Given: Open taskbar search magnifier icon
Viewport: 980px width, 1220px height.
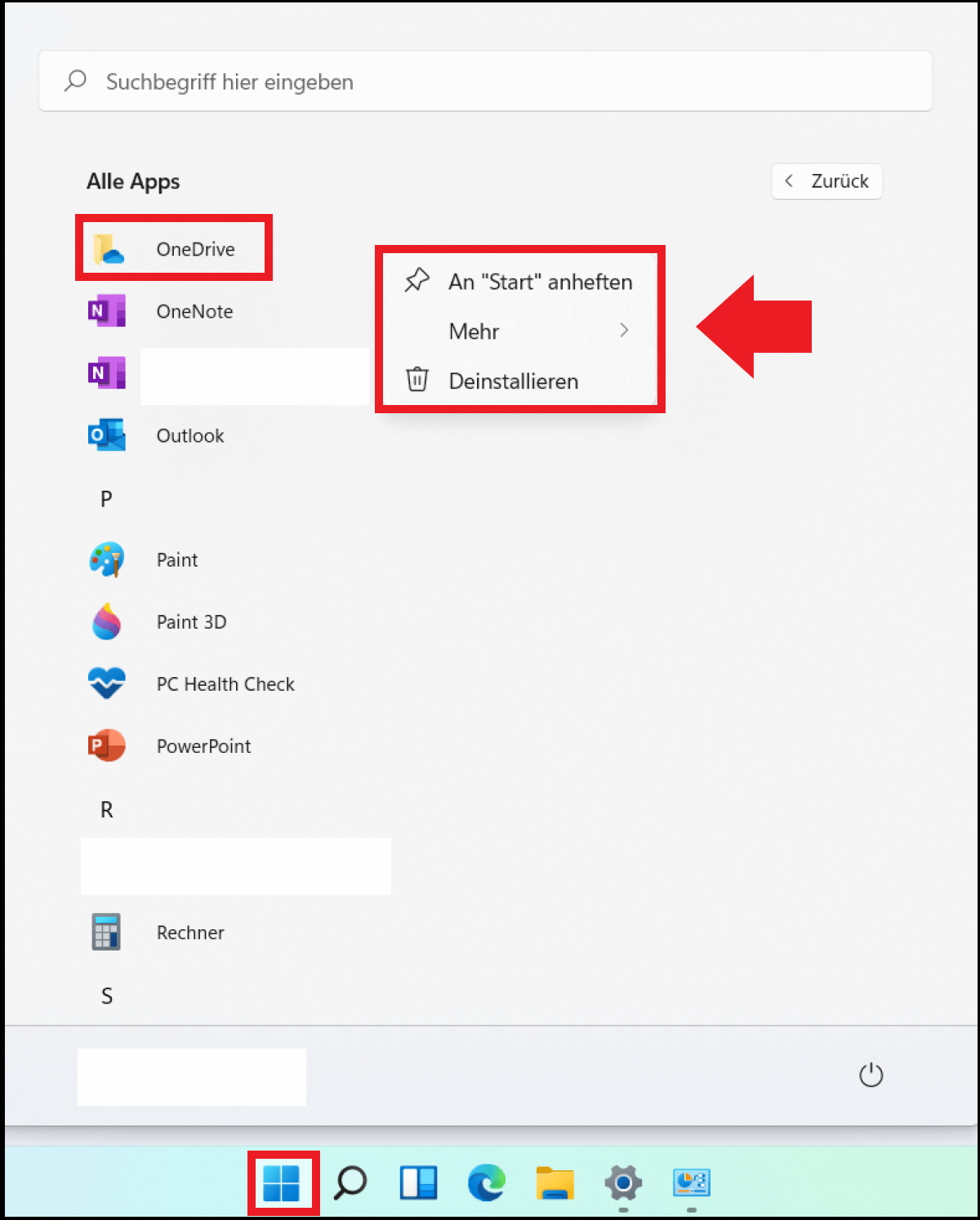Looking at the screenshot, I should pos(350,1183).
